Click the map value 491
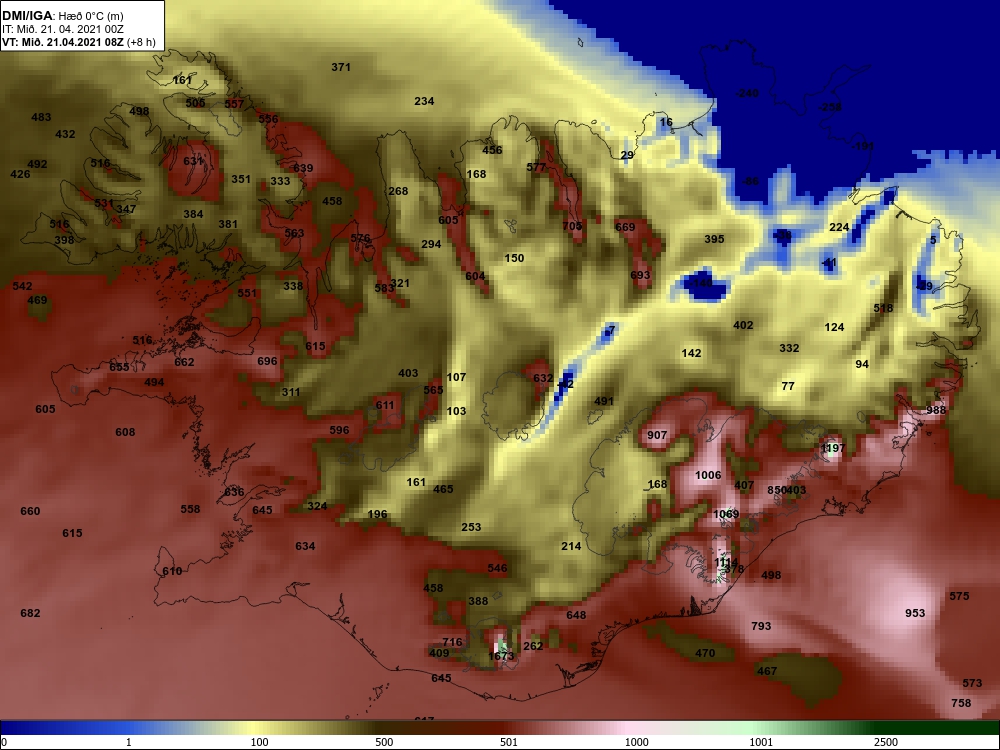 pos(603,401)
